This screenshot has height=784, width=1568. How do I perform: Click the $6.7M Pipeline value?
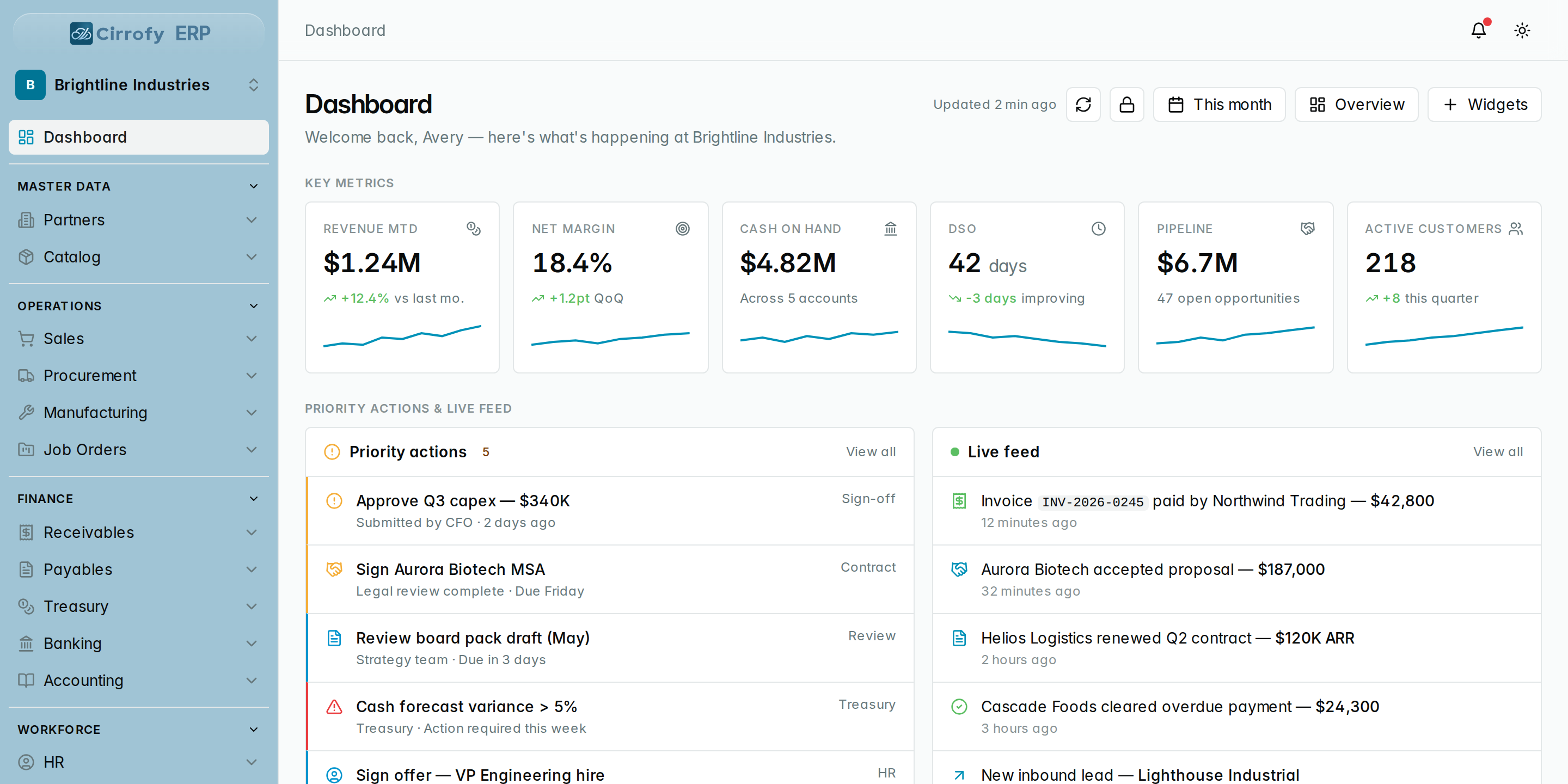(x=1197, y=263)
